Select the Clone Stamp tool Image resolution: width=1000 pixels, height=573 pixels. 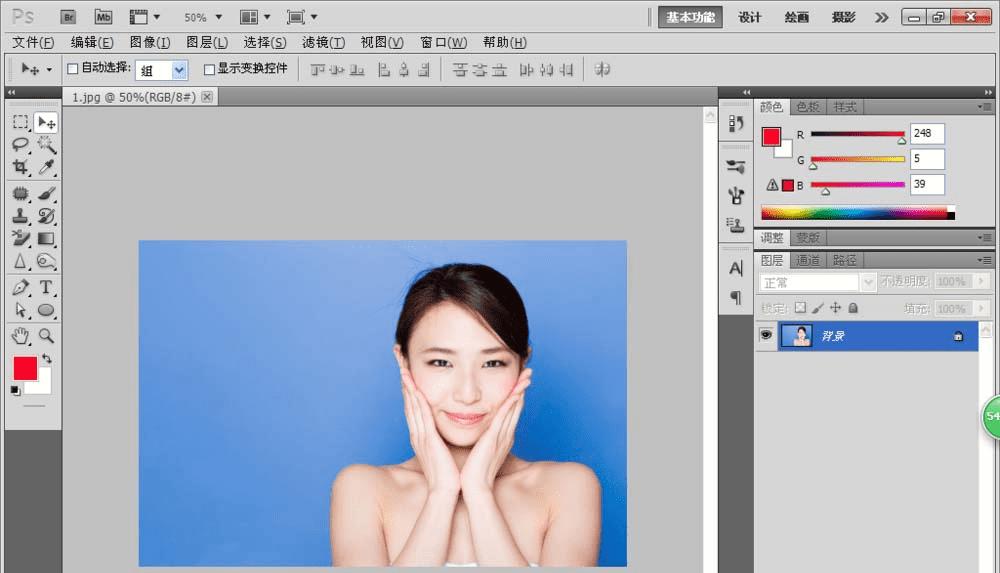pyautogui.click(x=20, y=216)
